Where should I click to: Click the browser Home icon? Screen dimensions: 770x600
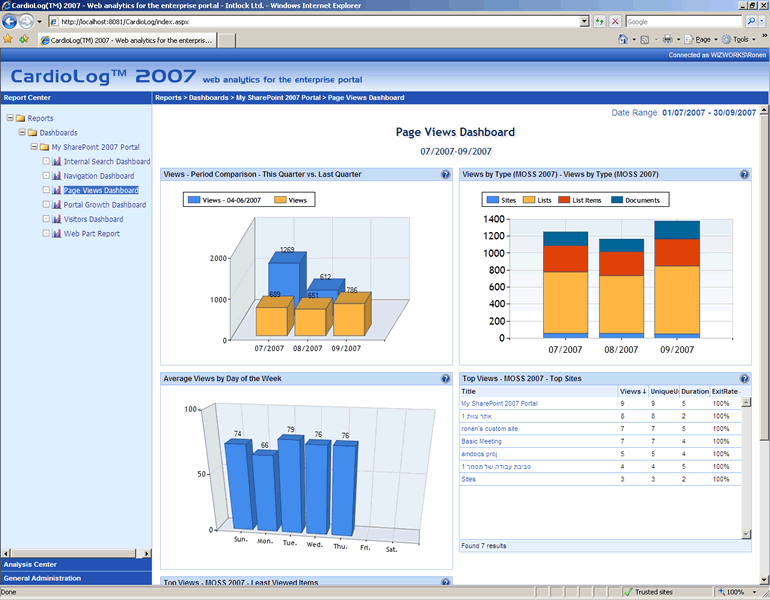pos(623,39)
